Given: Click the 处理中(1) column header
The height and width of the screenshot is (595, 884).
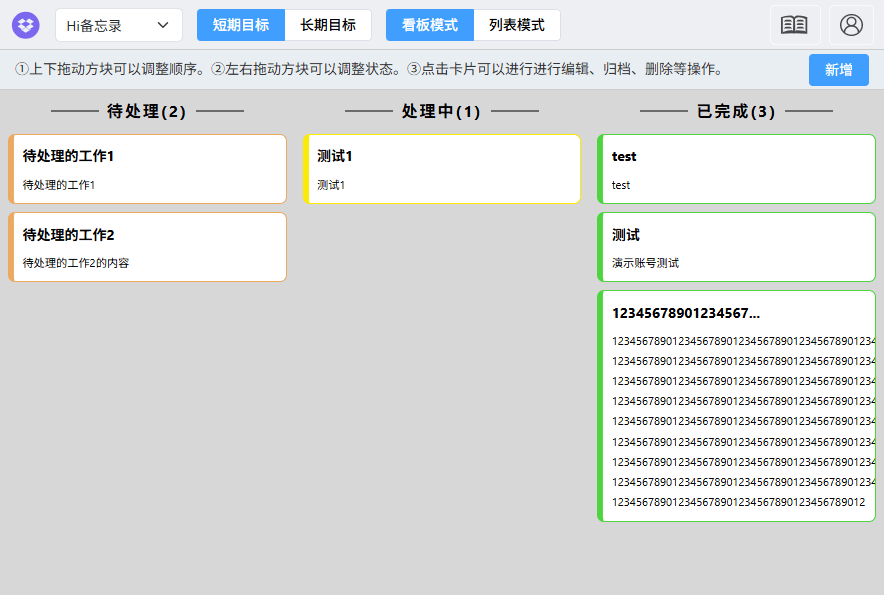Looking at the screenshot, I should (x=441, y=112).
